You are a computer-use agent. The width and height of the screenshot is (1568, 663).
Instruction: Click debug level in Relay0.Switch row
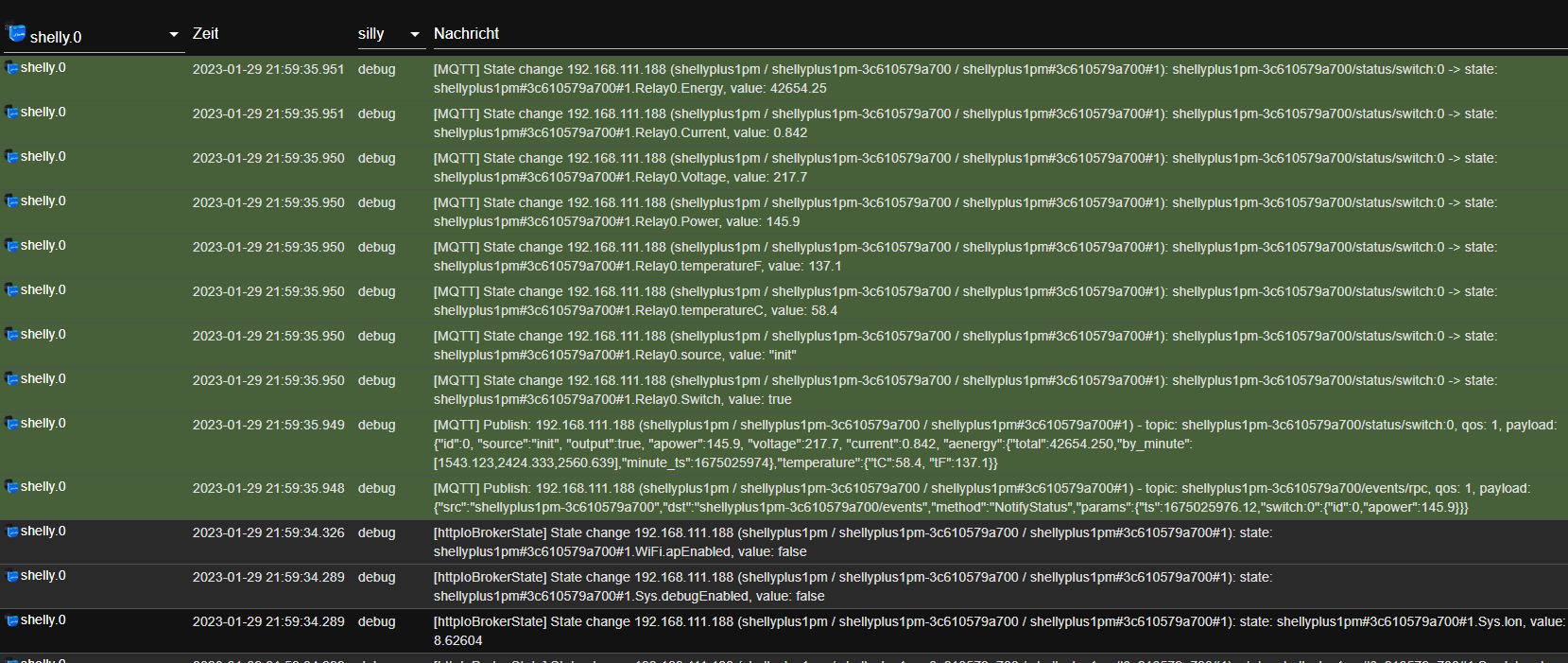pos(376,380)
